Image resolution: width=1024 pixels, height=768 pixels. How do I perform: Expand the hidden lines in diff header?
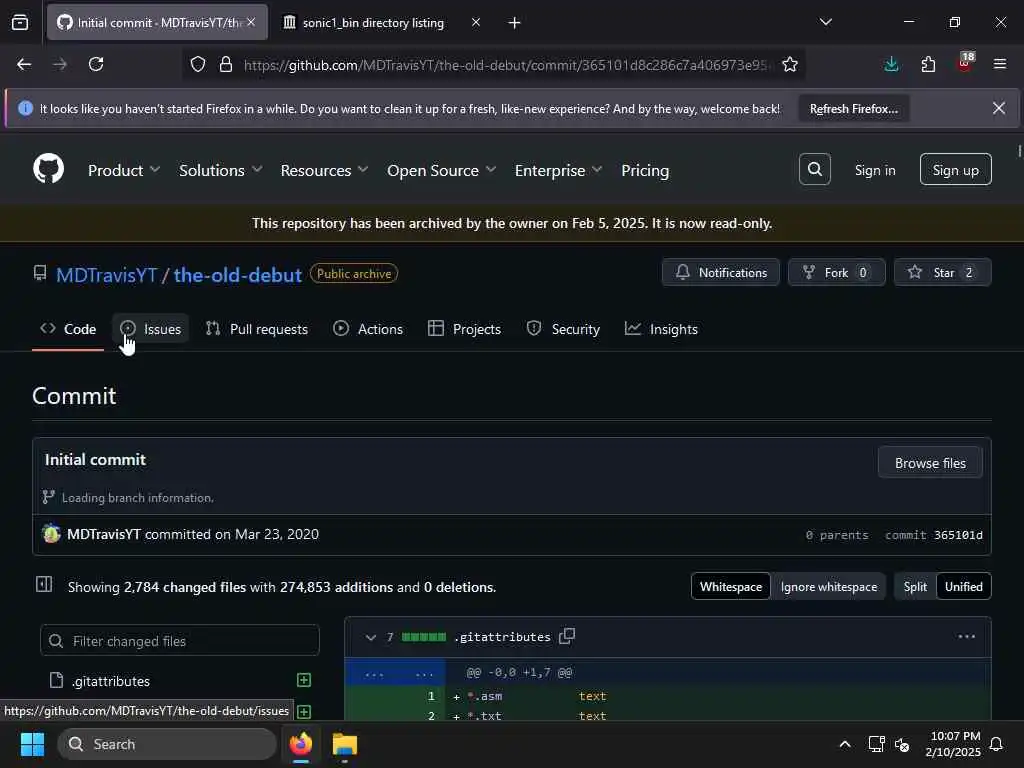(394, 673)
